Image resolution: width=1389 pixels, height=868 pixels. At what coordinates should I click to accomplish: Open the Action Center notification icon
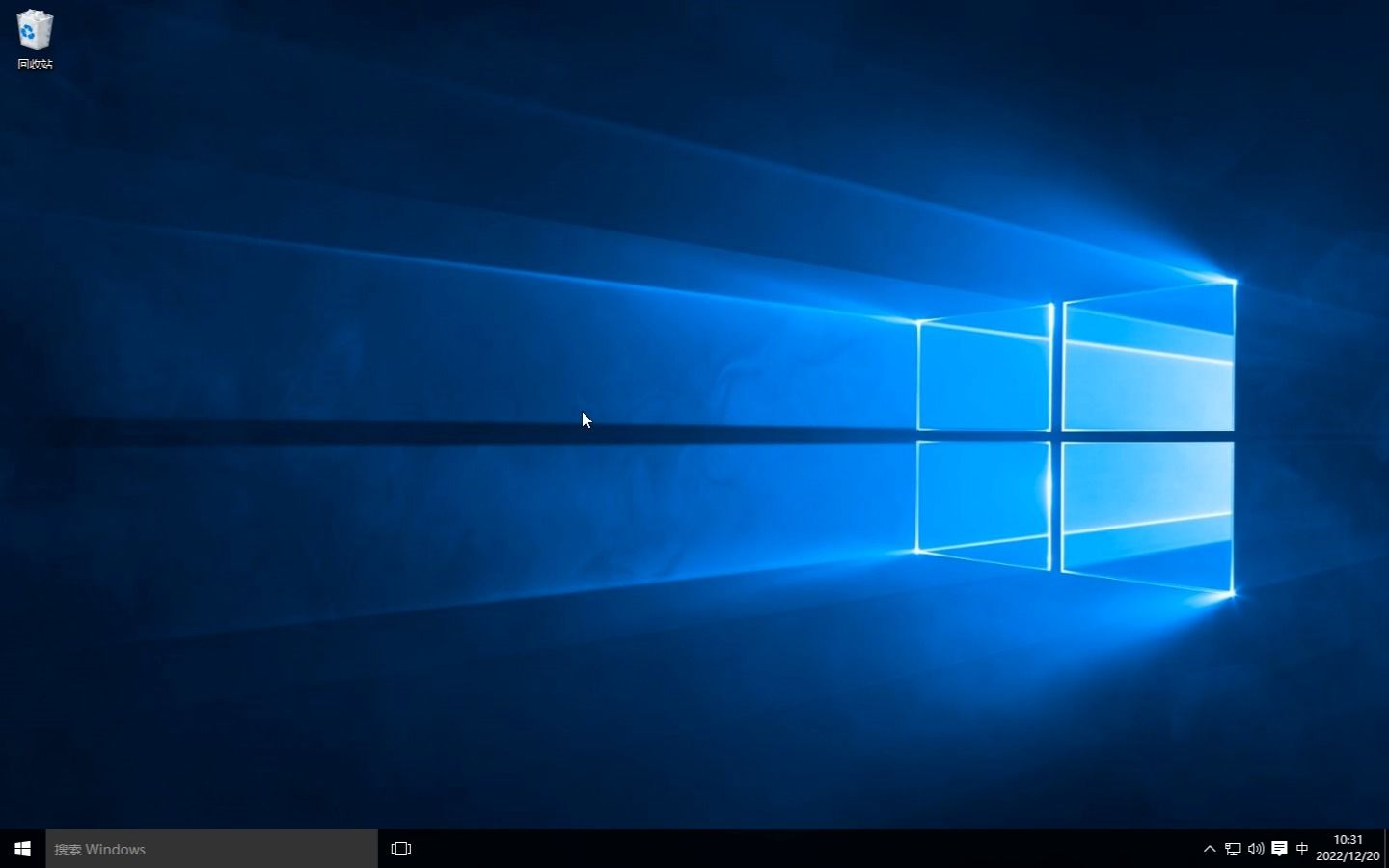[1279, 849]
